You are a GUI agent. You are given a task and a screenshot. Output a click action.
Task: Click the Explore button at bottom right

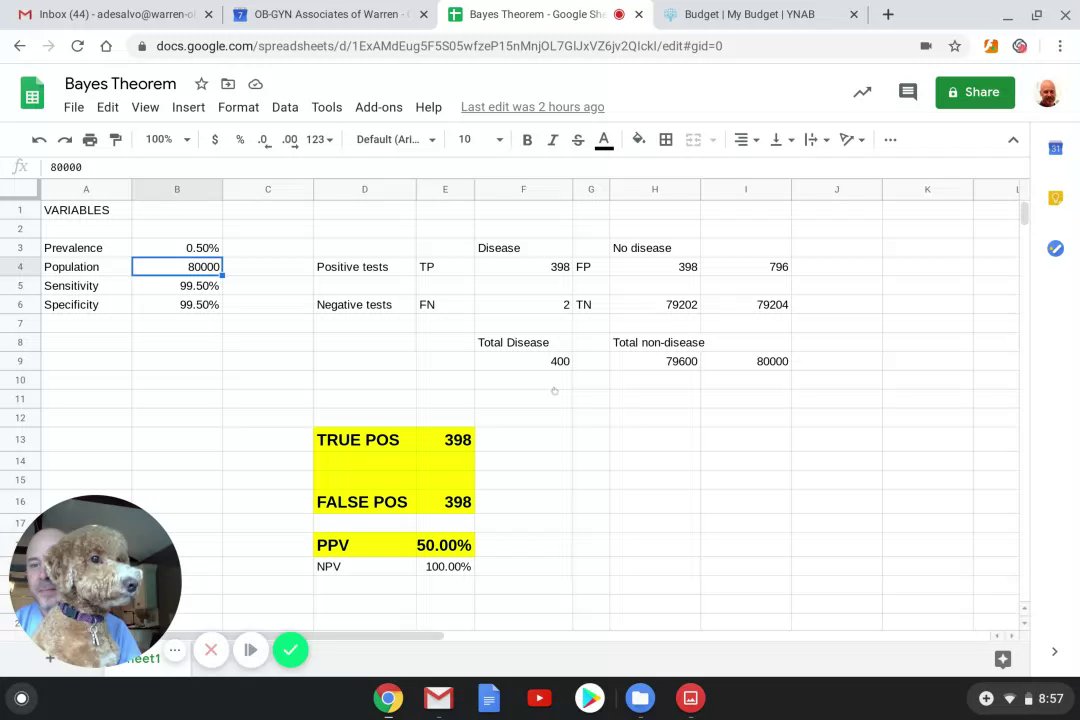(1003, 659)
